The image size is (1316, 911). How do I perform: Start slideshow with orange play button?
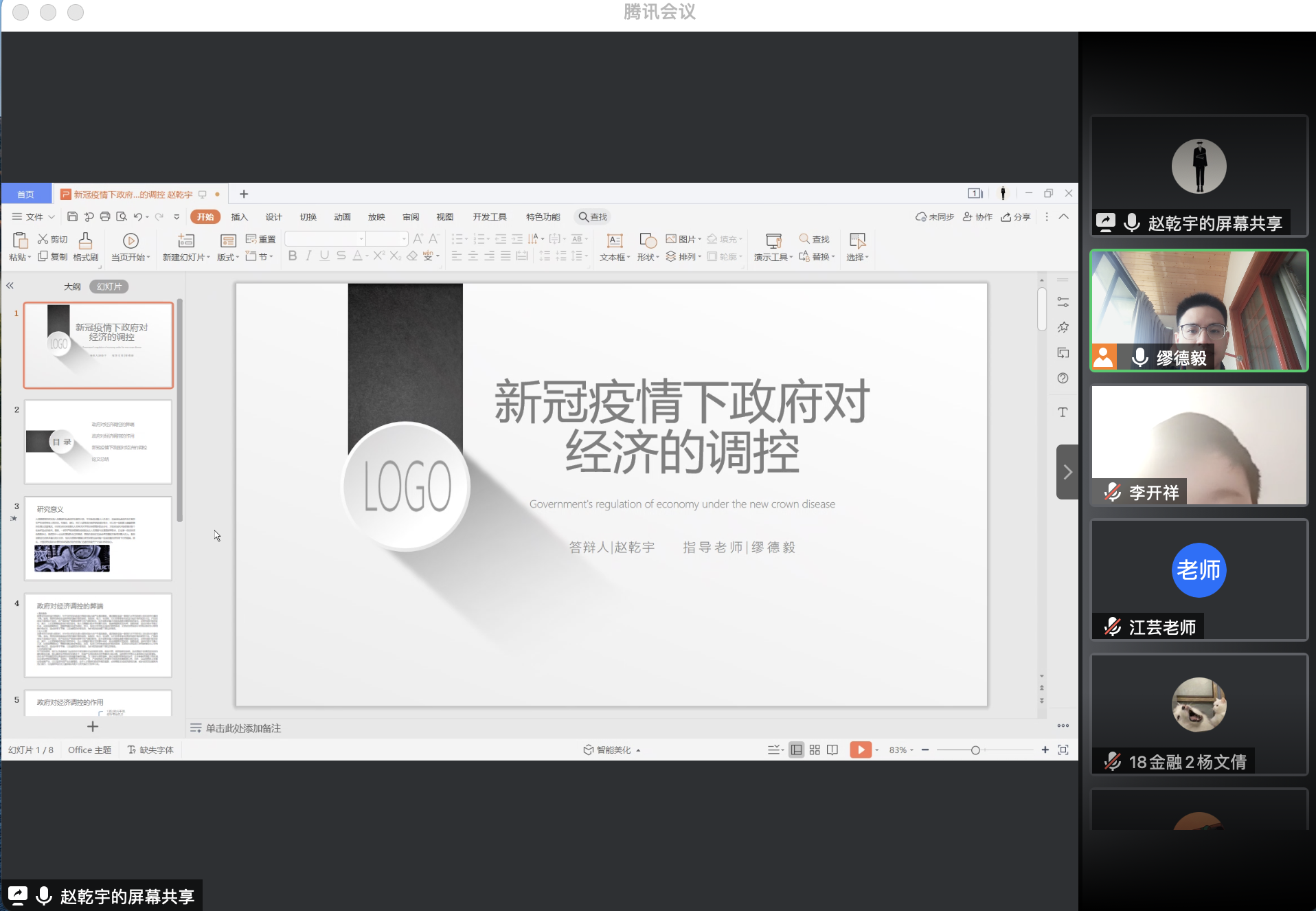point(860,750)
